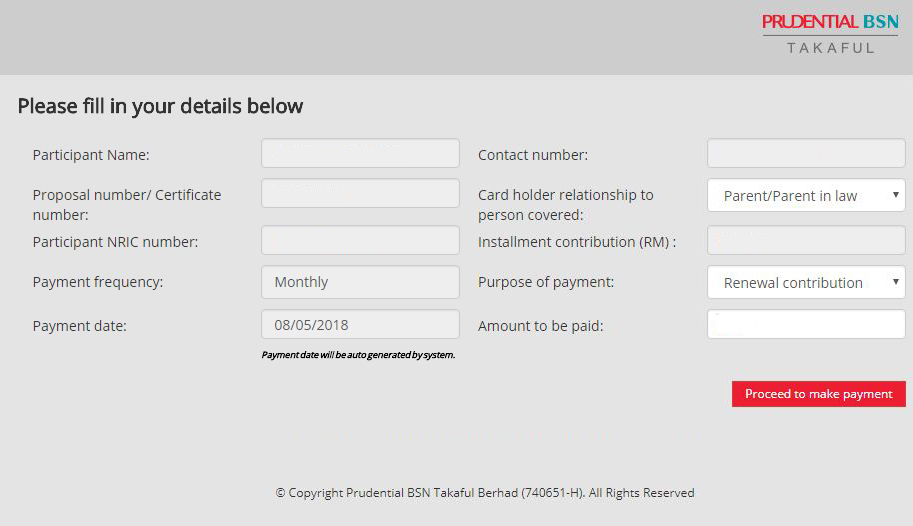Screen dimensions: 913x526
Task: Click the Participant Name input field
Action: coord(360,154)
